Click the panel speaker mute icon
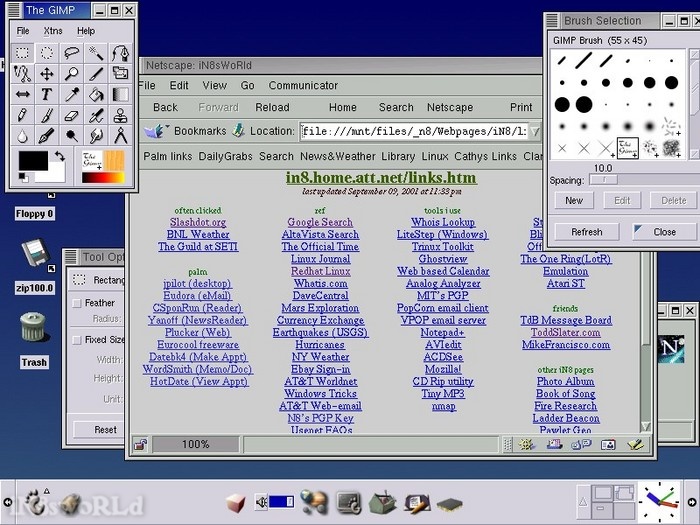This screenshot has height=525, width=700. click(261, 502)
